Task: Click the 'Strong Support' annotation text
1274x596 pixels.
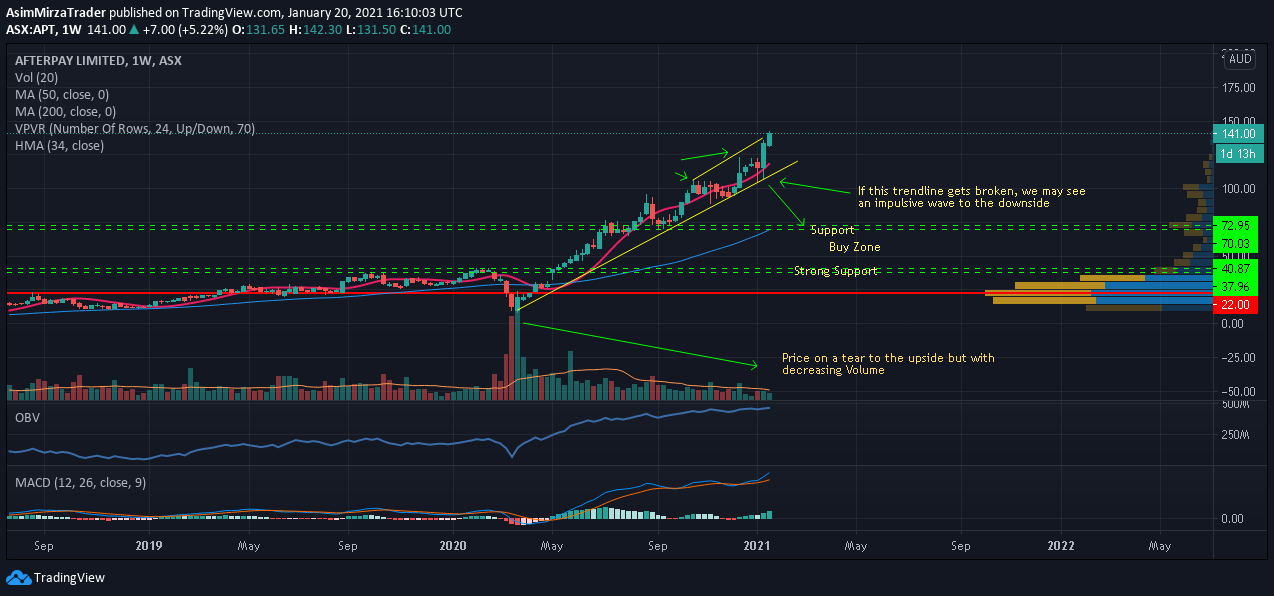Action: [x=836, y=271]
